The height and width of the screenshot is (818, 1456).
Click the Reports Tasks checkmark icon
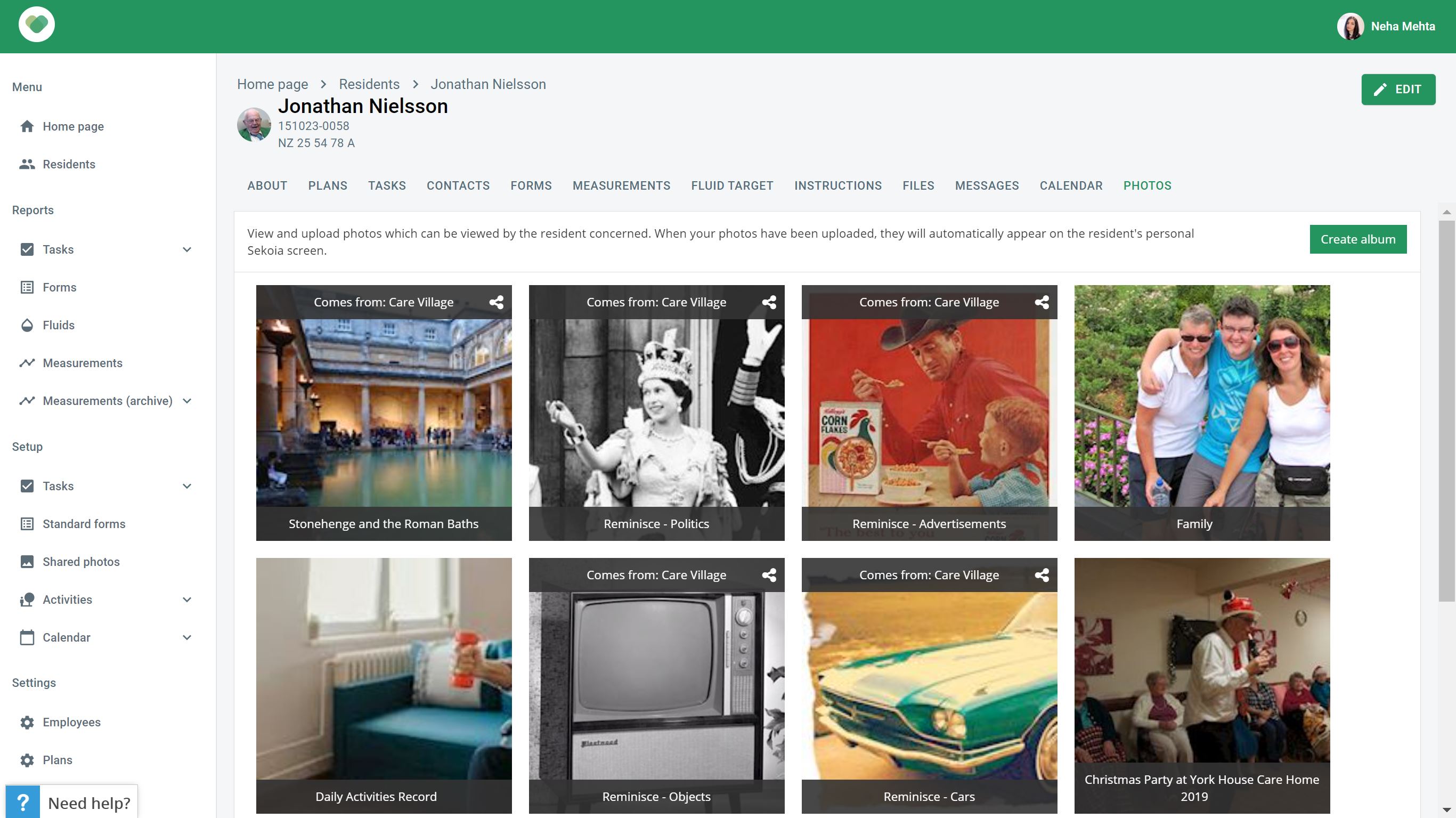pyautogui.click(x=27, y=249)
